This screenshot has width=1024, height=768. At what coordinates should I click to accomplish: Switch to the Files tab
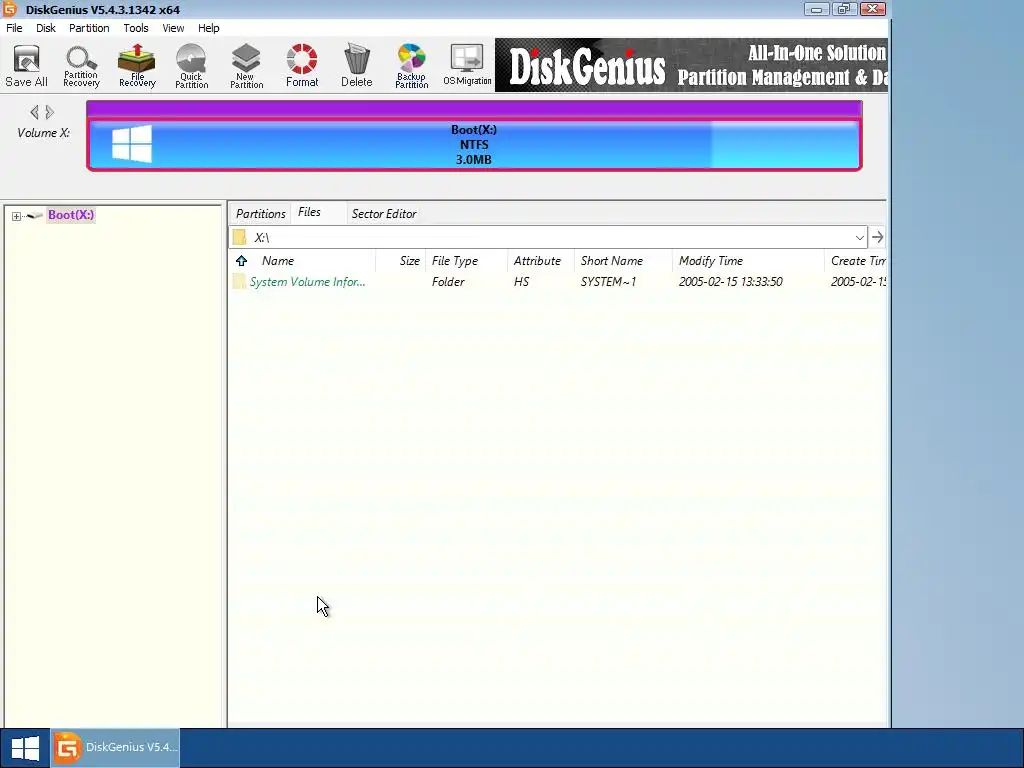coord(309,212)
